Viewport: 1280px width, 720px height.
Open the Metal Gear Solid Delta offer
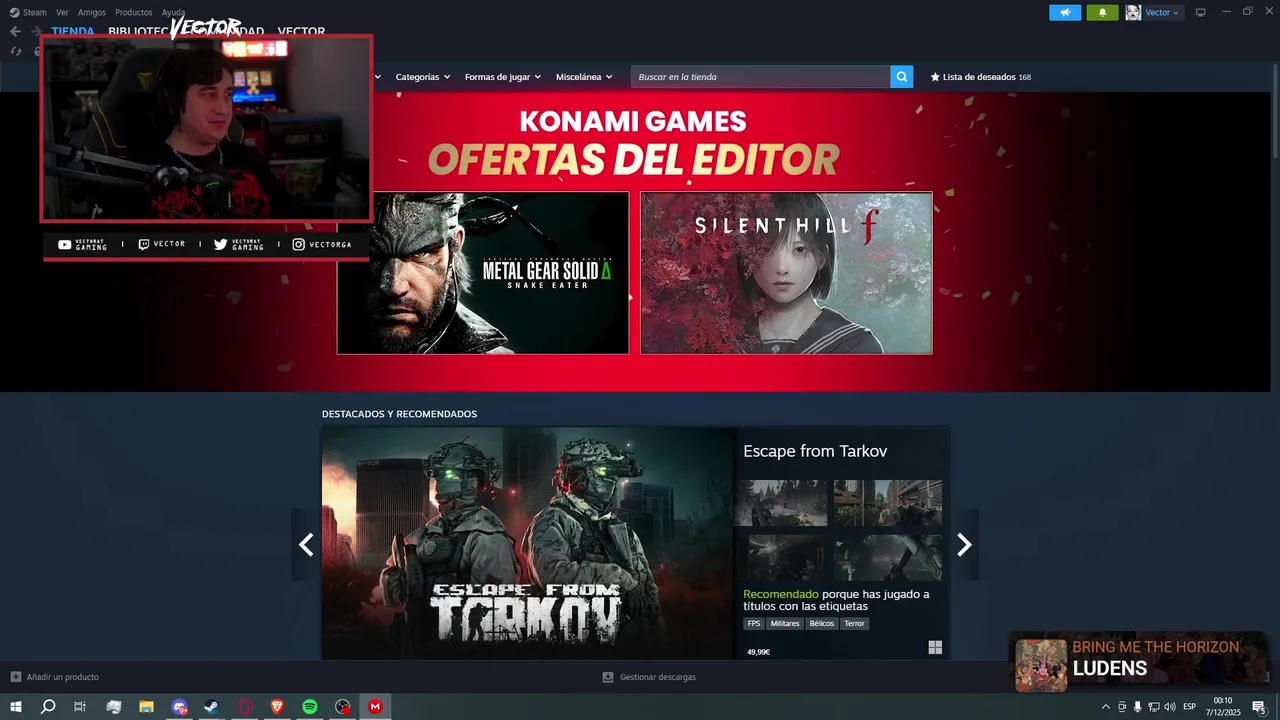[x=483, y=273]
